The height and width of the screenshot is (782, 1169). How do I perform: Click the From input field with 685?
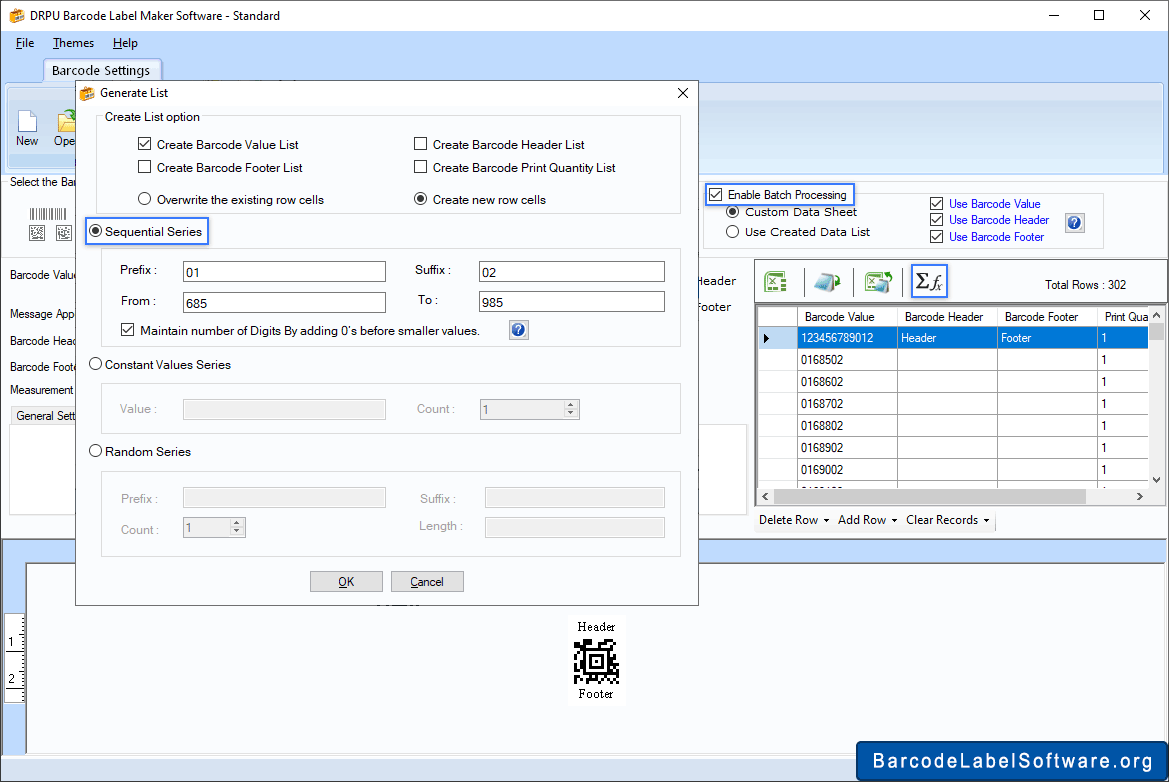(284, 303)
